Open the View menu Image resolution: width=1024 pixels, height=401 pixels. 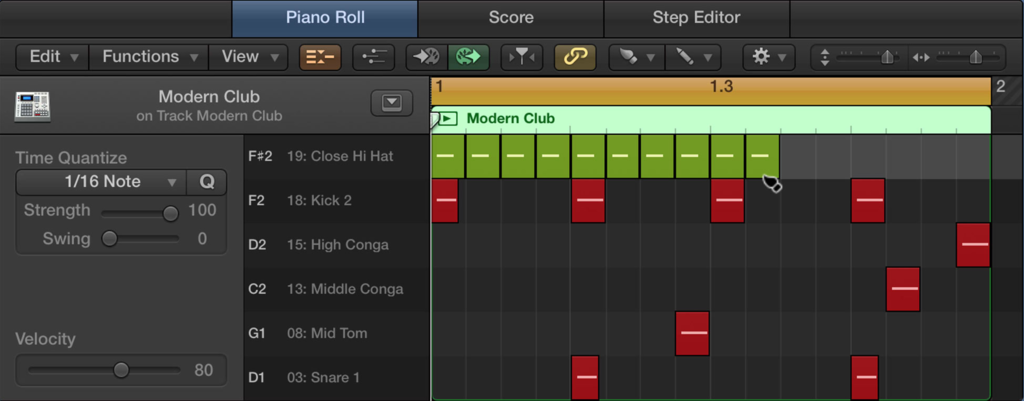248,57
